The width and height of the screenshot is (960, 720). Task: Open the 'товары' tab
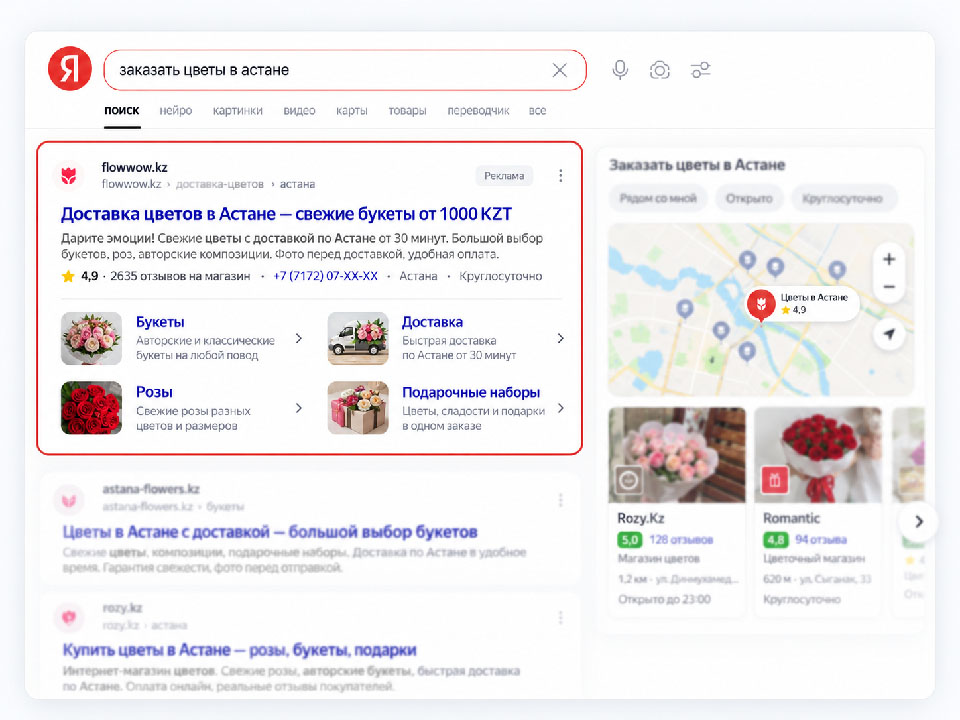click(x=407, y=111)
